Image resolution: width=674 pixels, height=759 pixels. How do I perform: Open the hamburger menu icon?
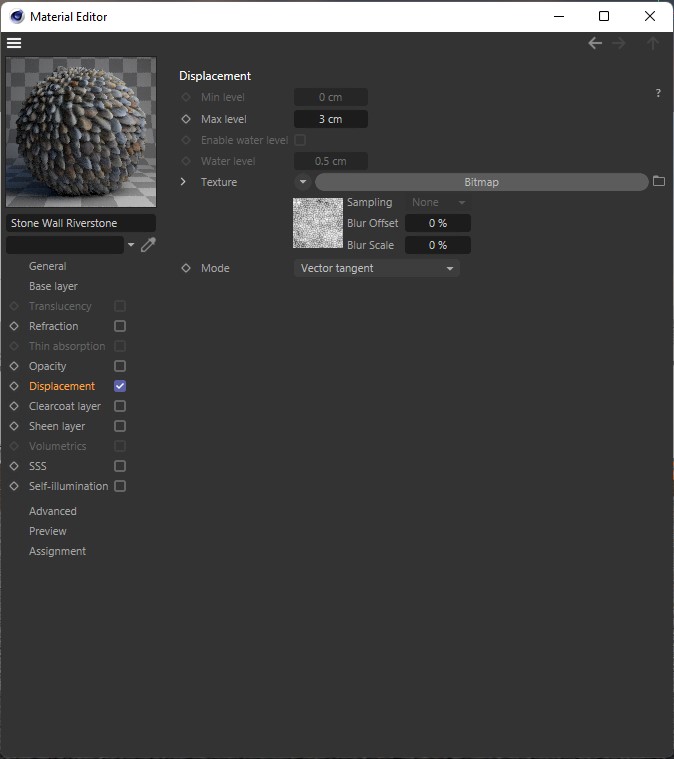[x=14, y=43]
